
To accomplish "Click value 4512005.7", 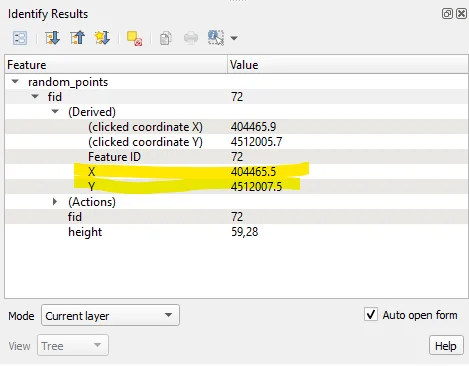I will pos(256,142).
